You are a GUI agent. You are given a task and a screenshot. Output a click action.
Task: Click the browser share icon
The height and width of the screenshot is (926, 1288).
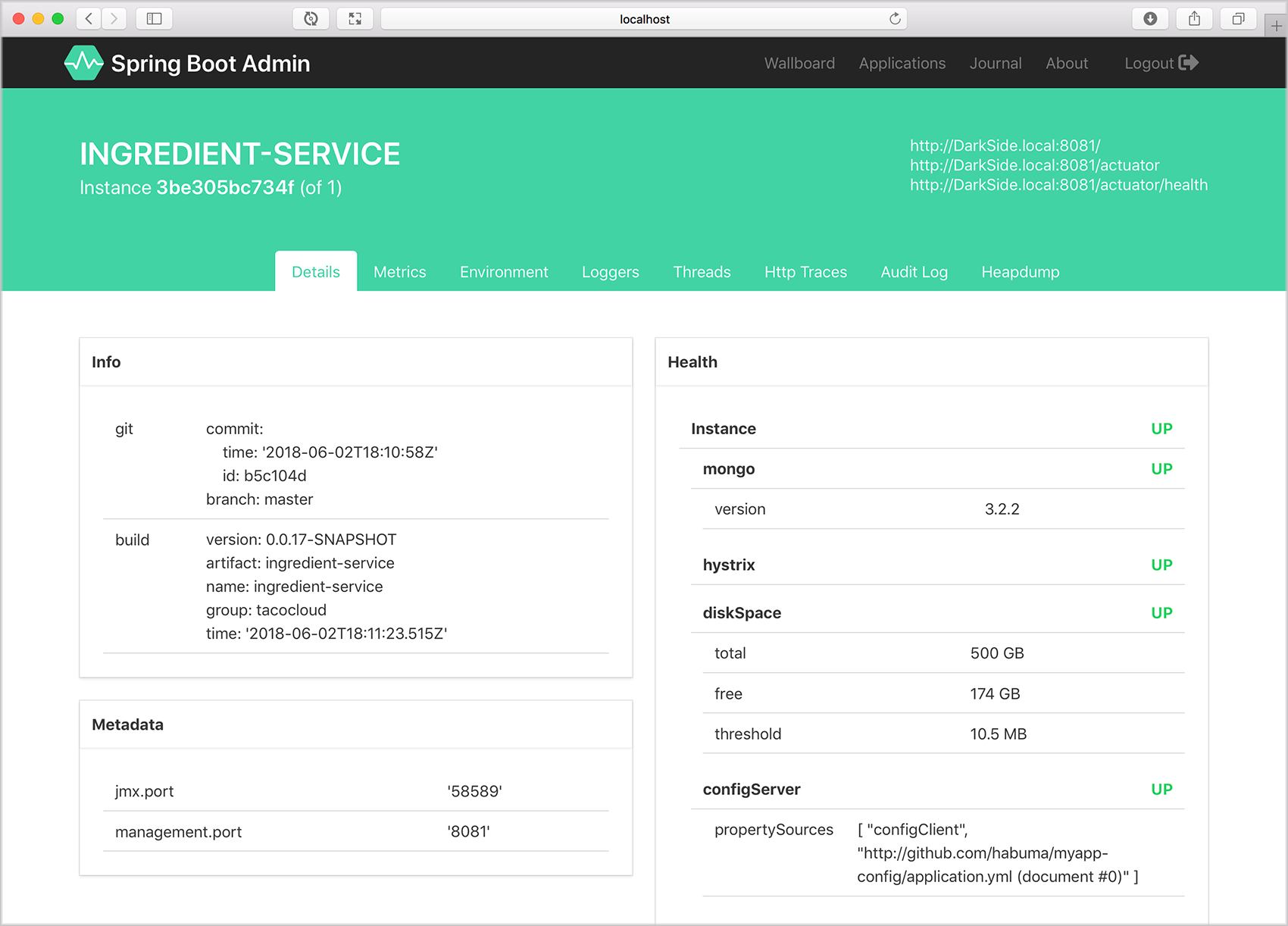[1194, 19]
